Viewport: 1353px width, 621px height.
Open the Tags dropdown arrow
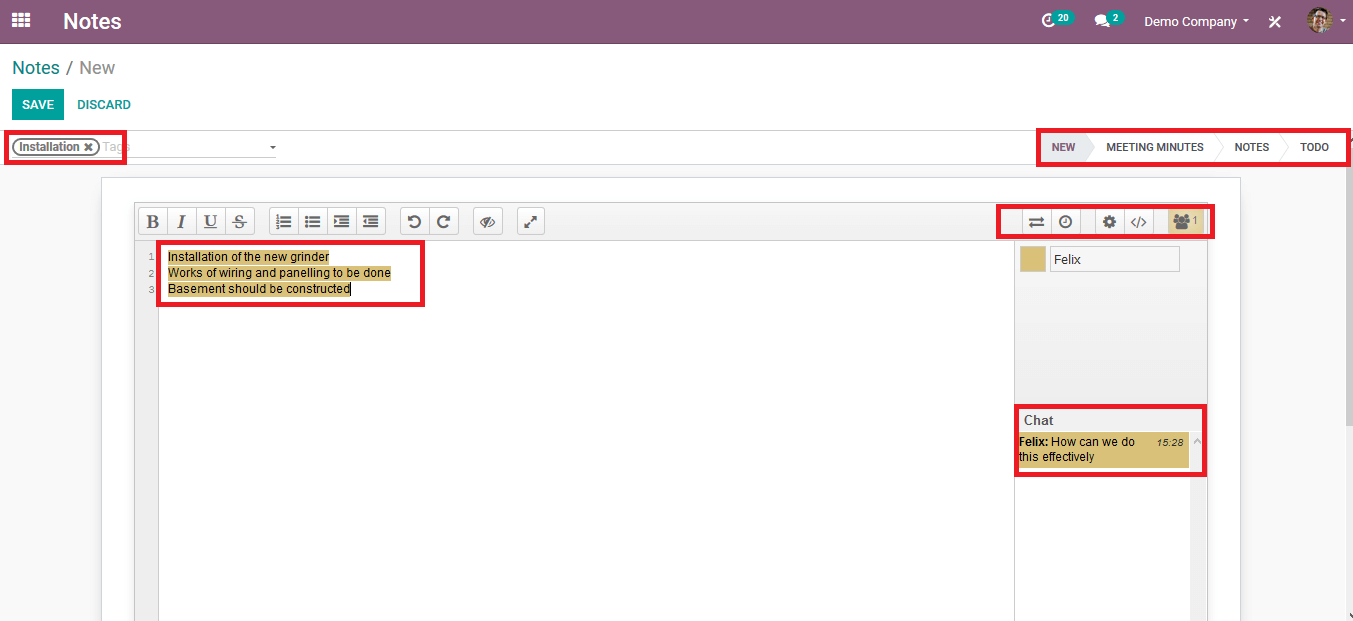click(x=273, y=148)
